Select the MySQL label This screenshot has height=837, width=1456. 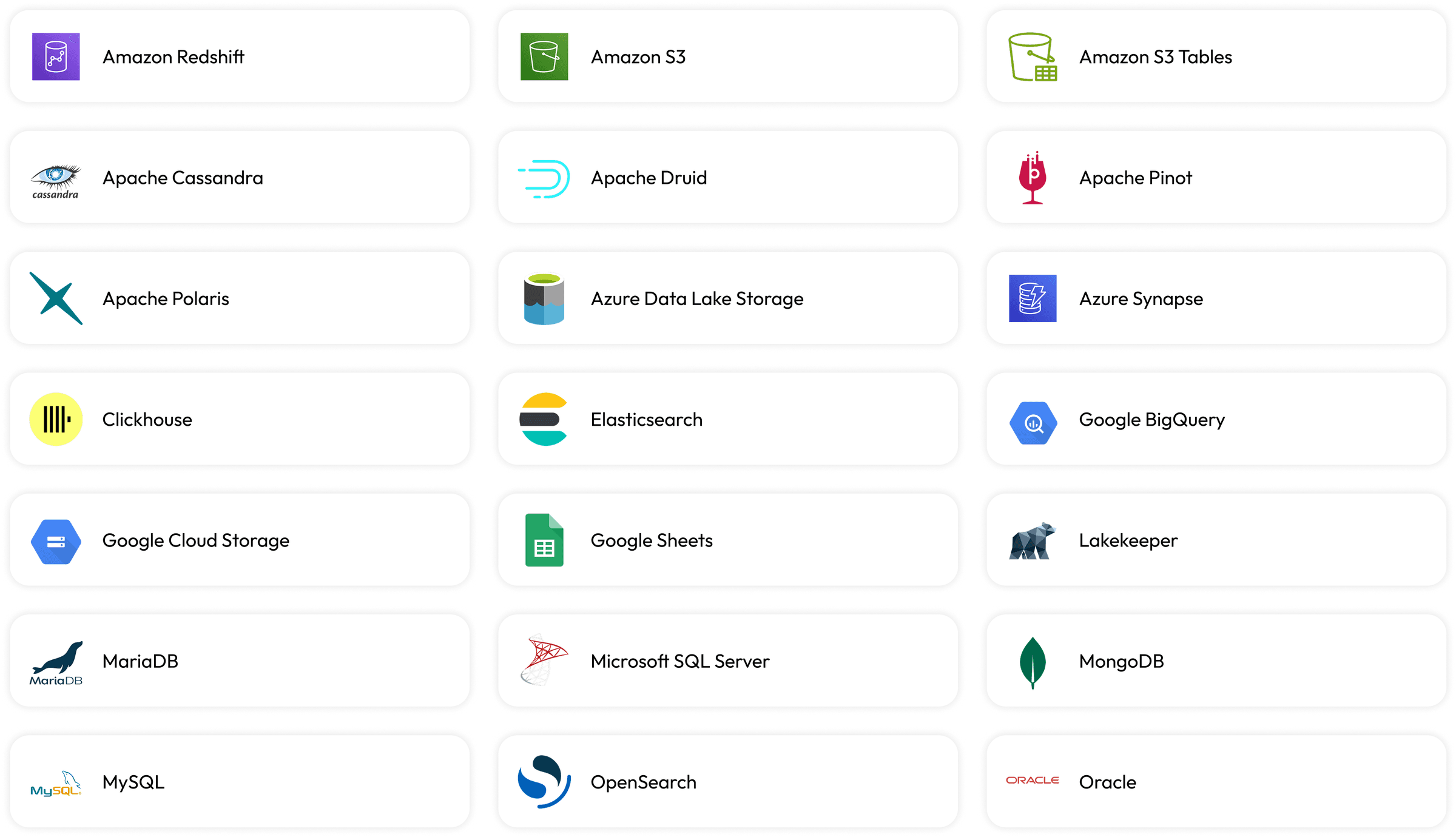[133, 782]
